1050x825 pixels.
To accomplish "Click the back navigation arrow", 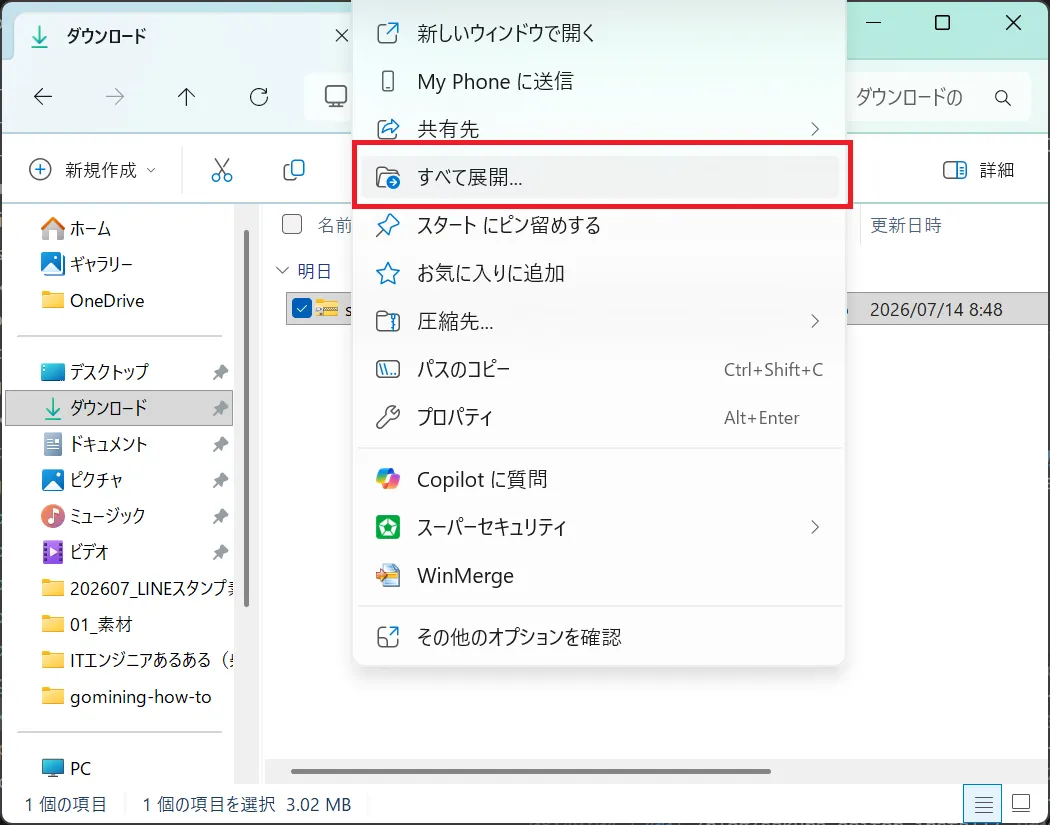I will (43, 97).
